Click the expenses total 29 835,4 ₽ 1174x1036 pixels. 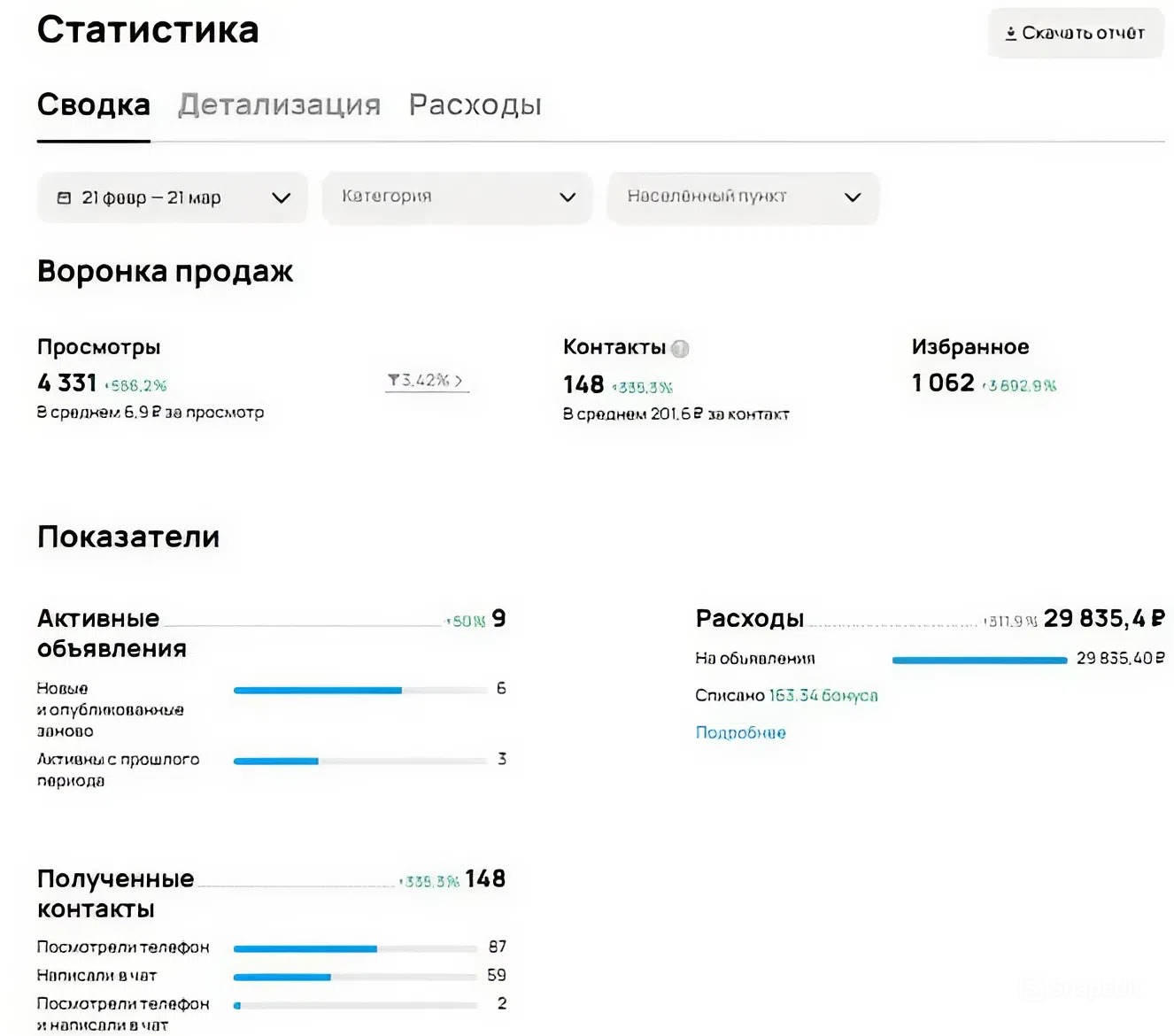pos(1104,618)
